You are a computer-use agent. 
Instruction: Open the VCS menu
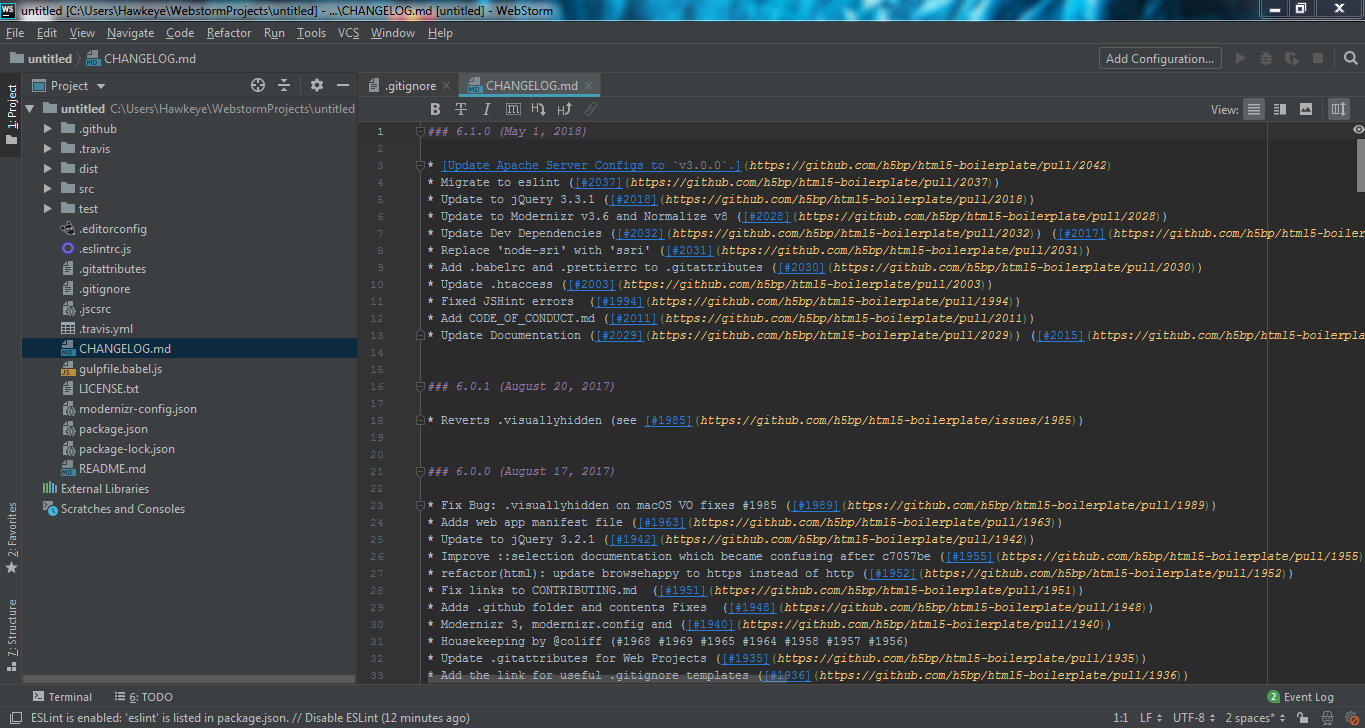click(x=348, y=33)
